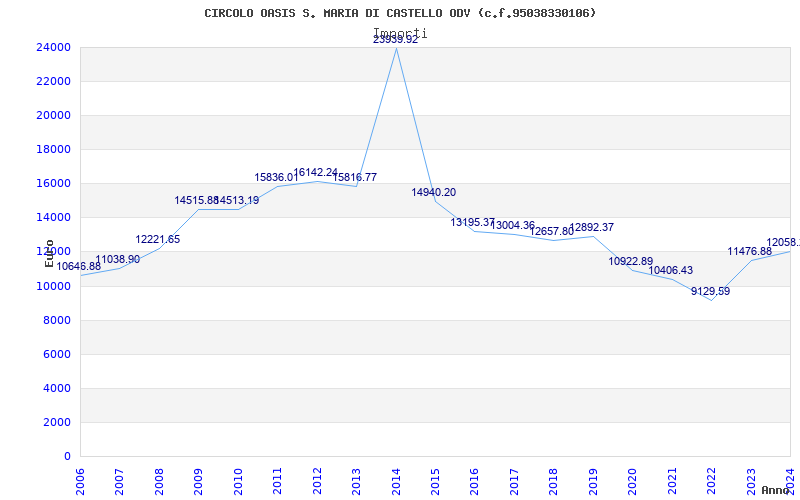
Task: Click the 2014 peak value 23939.92
Action: pyautogui.click(x=395, y=40)
